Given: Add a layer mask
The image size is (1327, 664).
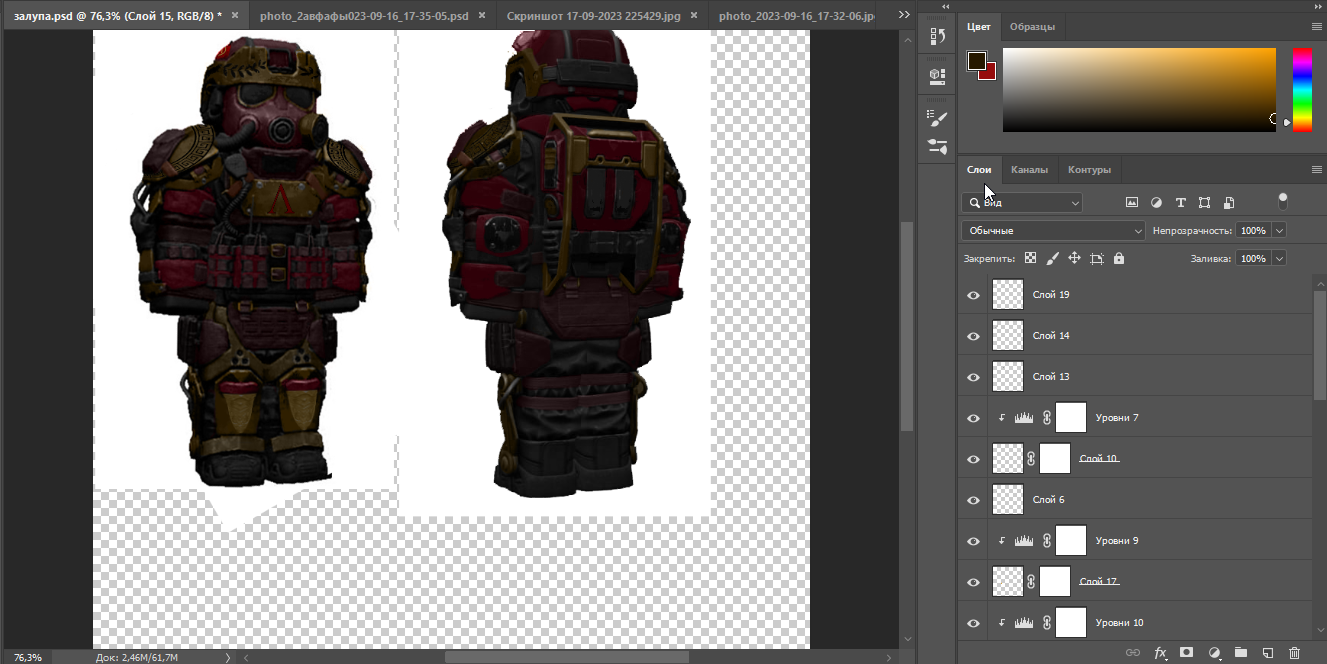Looking at the screenshot, I should (x=1187, y=653).
